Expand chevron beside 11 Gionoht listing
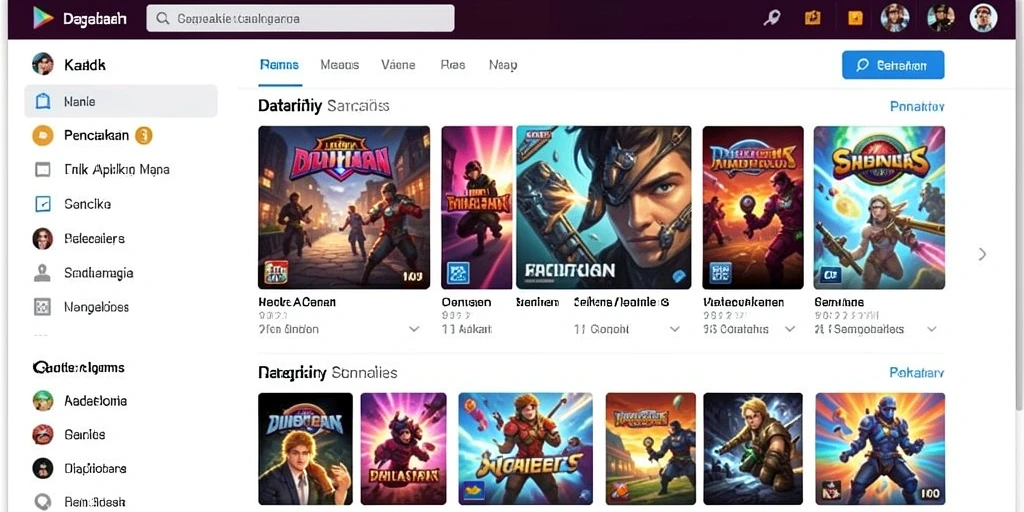Screen dimensions: 1024x512 [x=675, y=330]
